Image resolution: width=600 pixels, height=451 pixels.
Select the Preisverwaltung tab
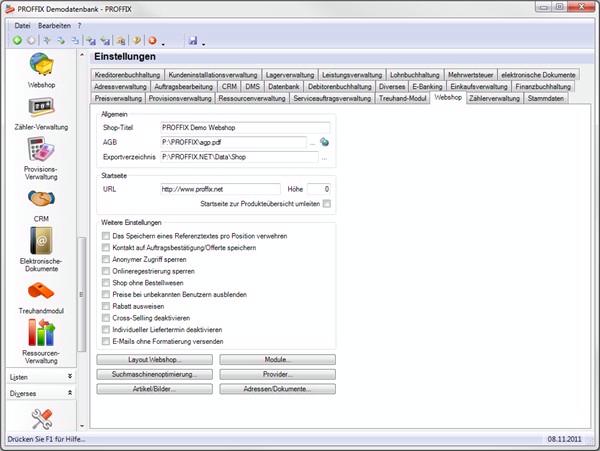tap(118, 98)
